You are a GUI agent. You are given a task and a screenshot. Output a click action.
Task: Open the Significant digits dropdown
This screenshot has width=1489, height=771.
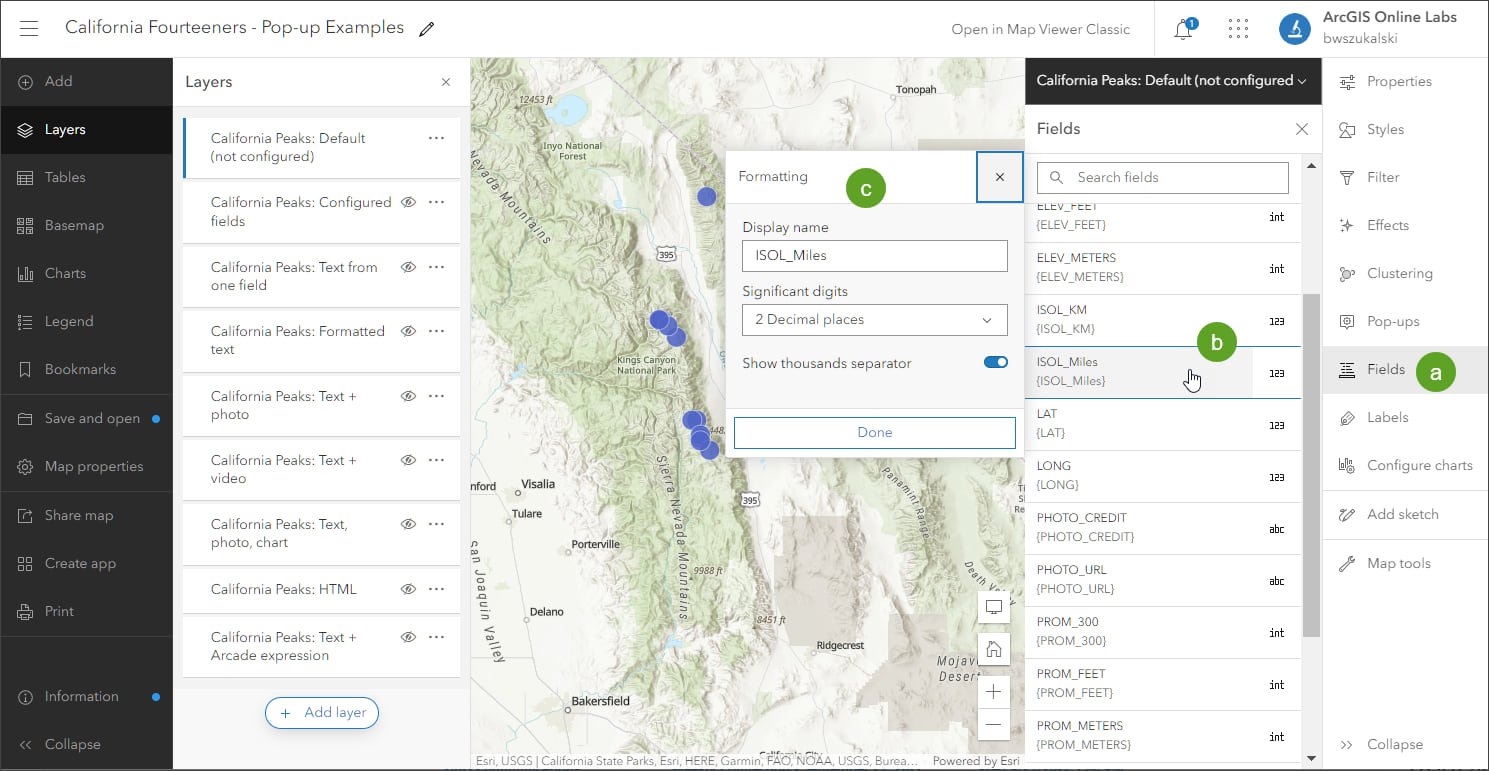coord(874,320)
